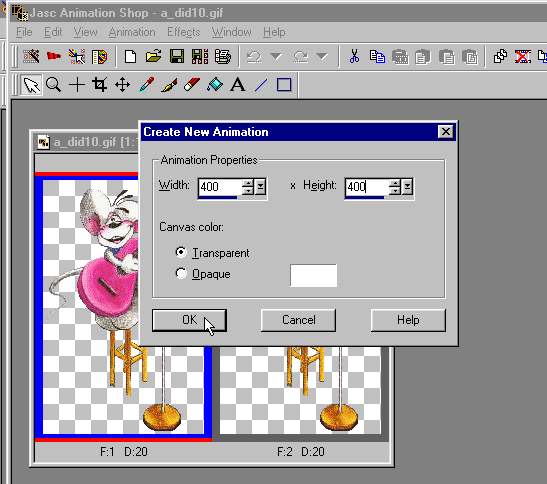Open the Animation Wizard icon
This screenshot has height=484, width=547.
click(31, 56)
